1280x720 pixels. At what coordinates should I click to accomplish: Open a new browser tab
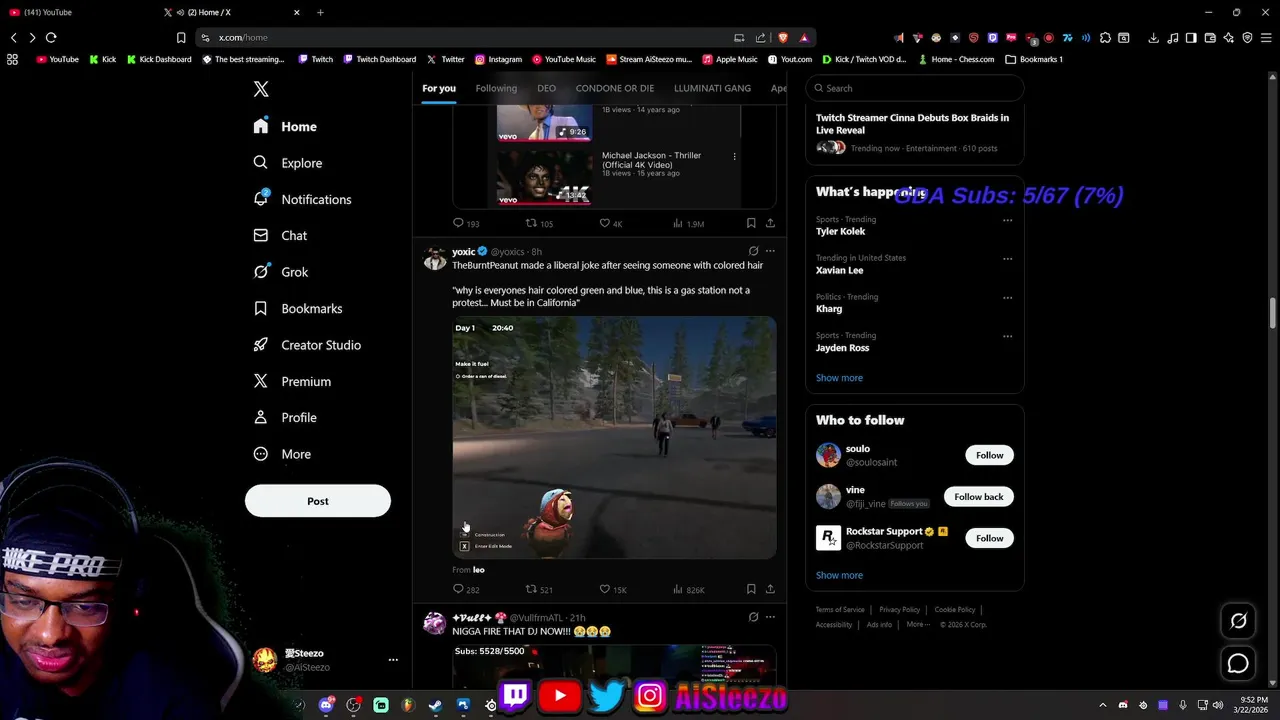pos(320,12)
